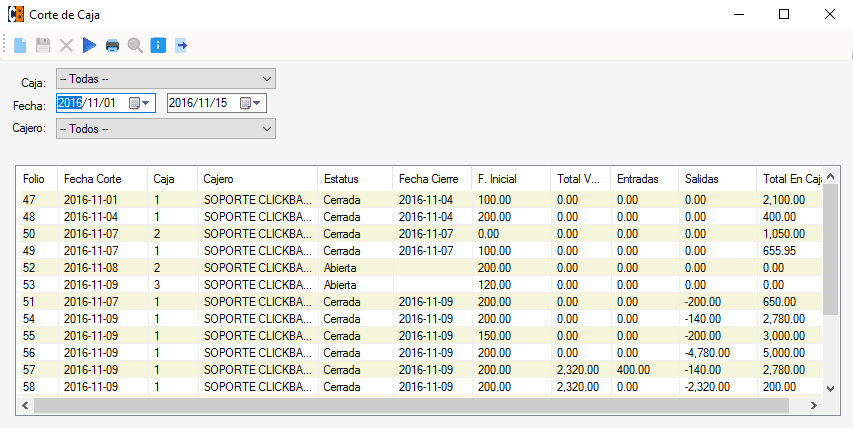
Task: Click the Delete X toolbar icon
Action: click(x=66, y=45)
